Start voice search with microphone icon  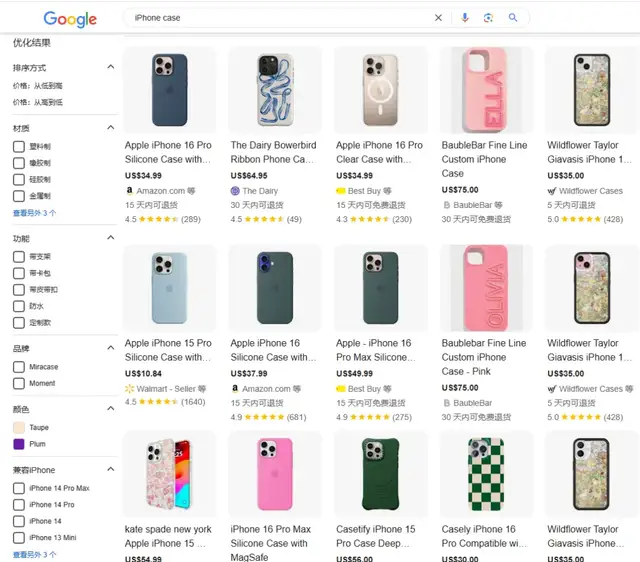point(465,18)
